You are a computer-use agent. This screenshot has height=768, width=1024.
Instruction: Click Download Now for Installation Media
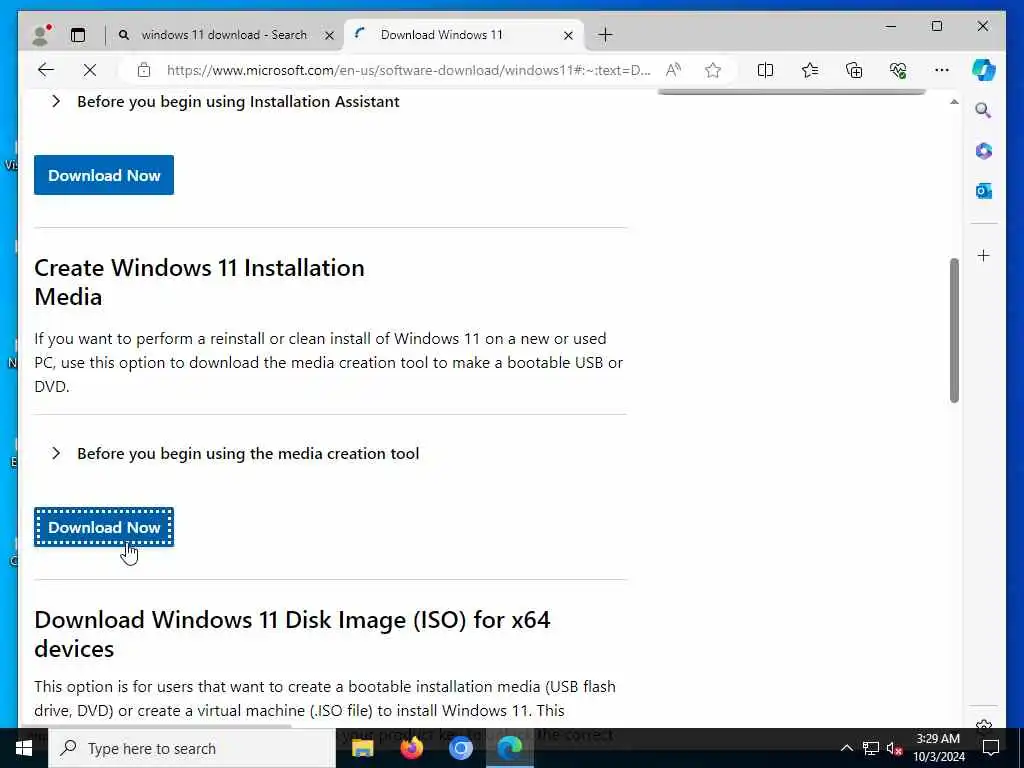(104, 527)
